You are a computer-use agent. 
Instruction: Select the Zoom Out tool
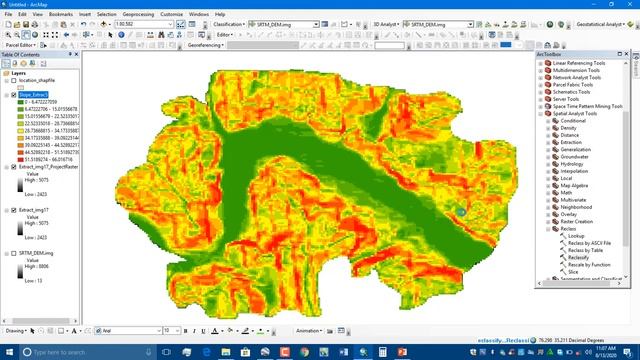pyautogui.click(x=17, y=35)
